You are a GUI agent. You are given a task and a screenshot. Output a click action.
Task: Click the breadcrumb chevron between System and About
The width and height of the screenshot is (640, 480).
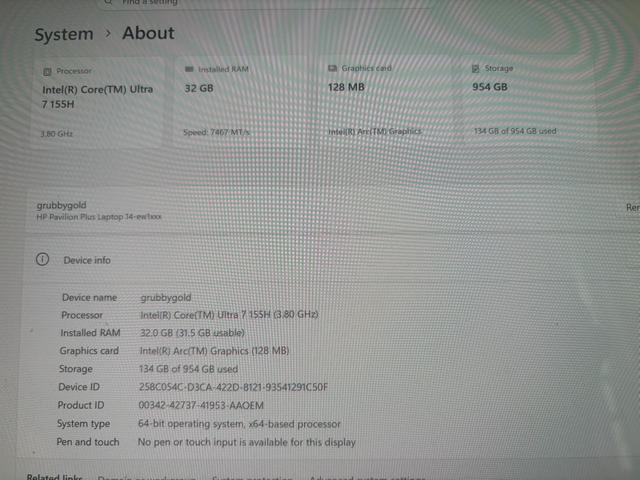108,33
